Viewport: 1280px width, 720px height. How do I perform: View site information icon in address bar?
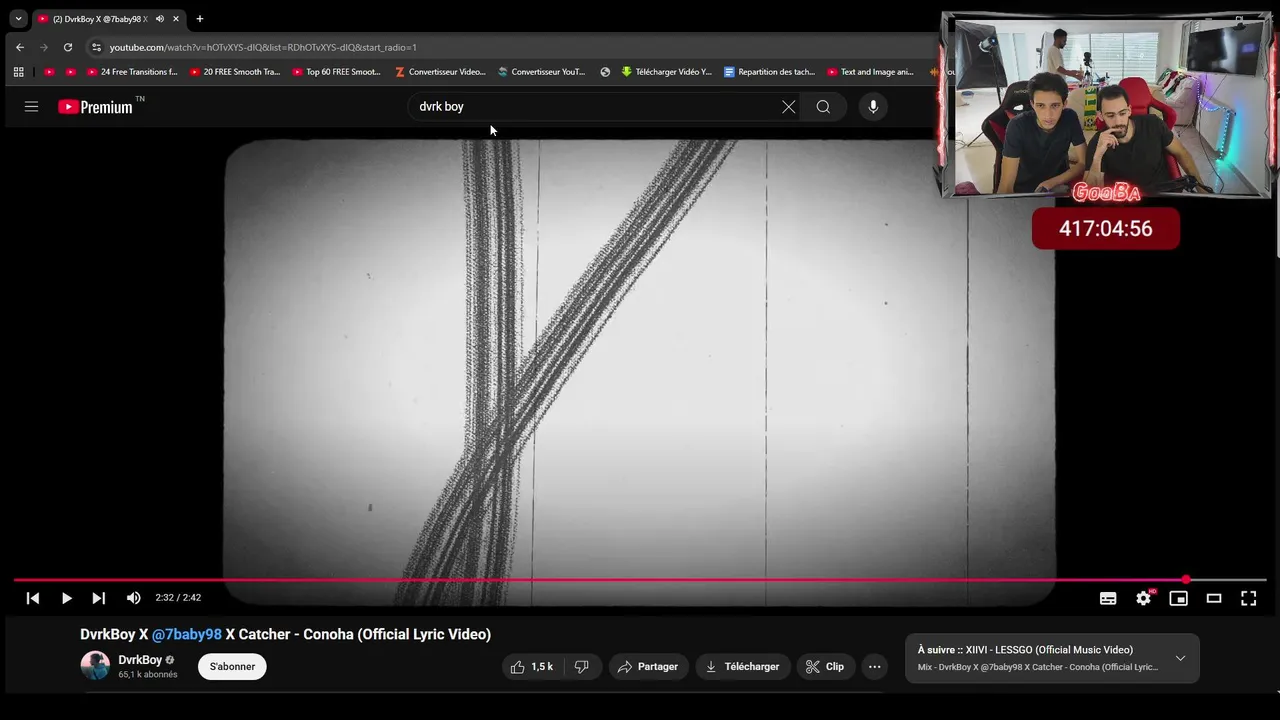pyautogui.click(x=95, y=47)
